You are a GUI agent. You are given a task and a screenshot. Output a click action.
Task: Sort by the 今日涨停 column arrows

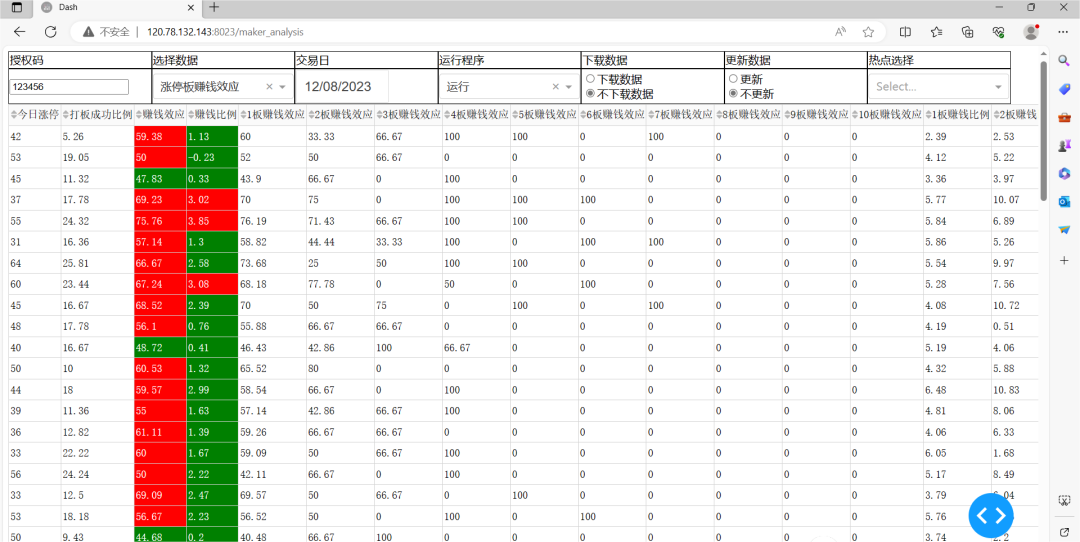[14, 115]
